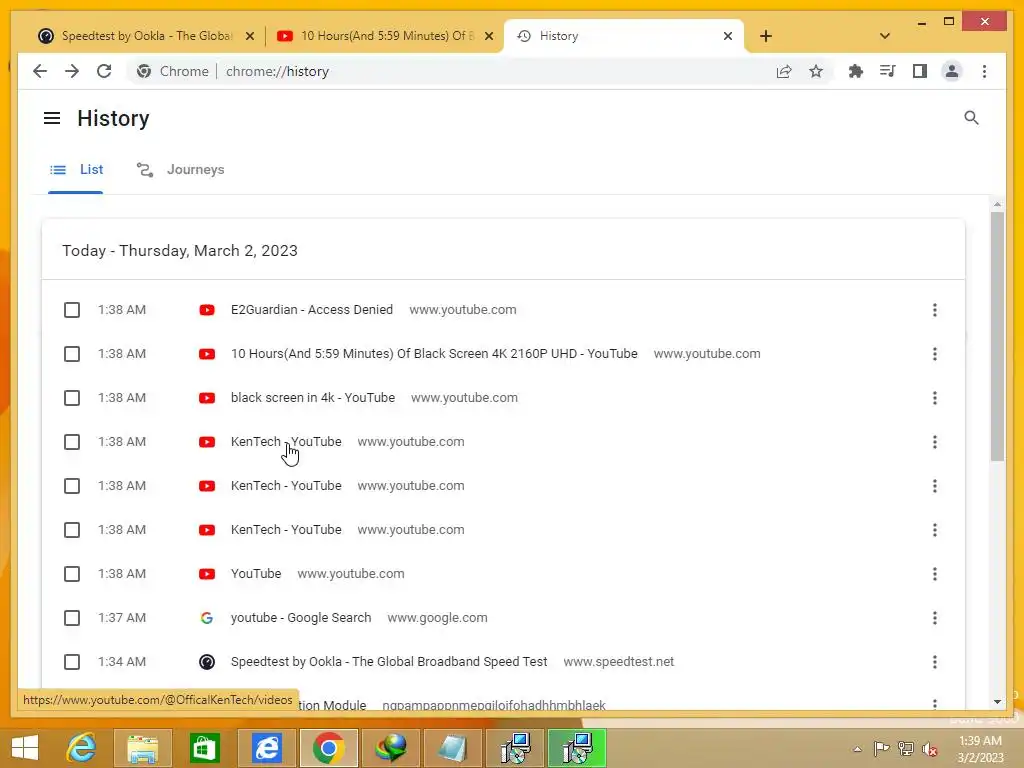Viewport: 1024px width, 768px height.
Task: Show hidden system tray icons arrow
Action: (x=857, y=749)
